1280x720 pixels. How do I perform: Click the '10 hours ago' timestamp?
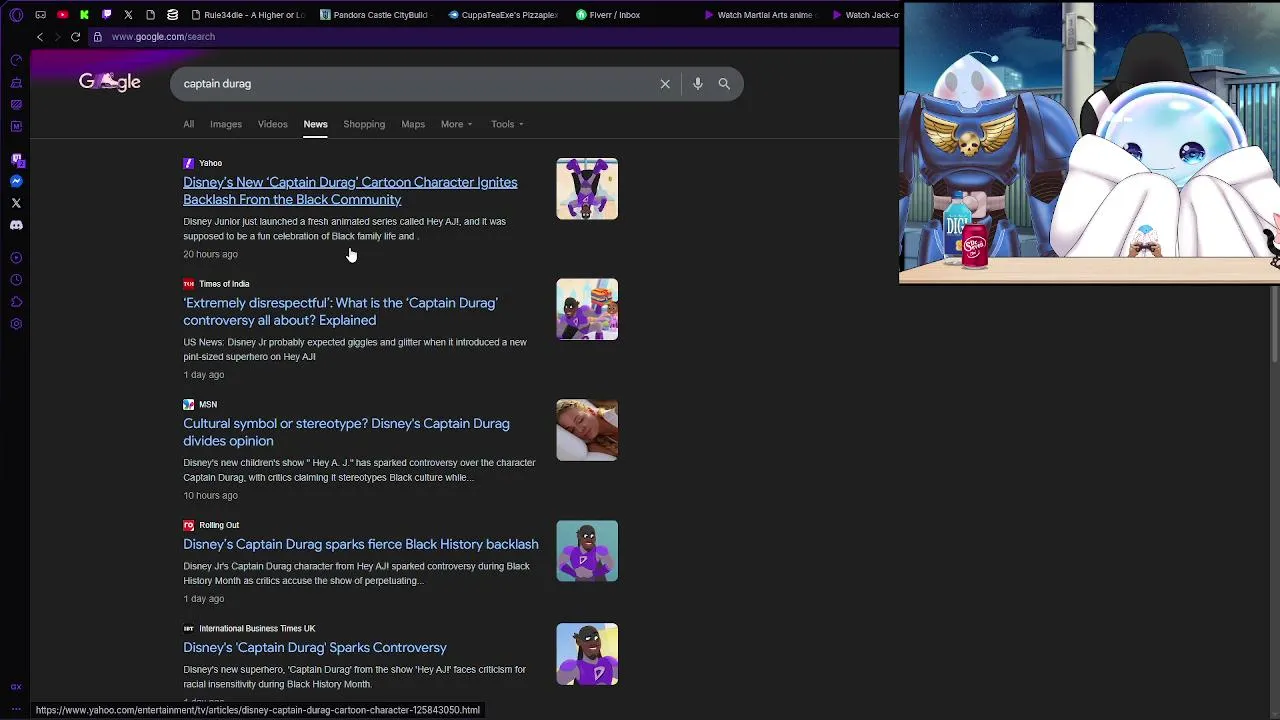tap(210, 496)
